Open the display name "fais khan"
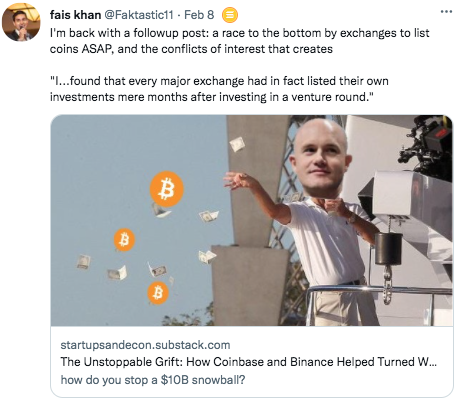Viewport: 464px width, 406px height. 75,15
